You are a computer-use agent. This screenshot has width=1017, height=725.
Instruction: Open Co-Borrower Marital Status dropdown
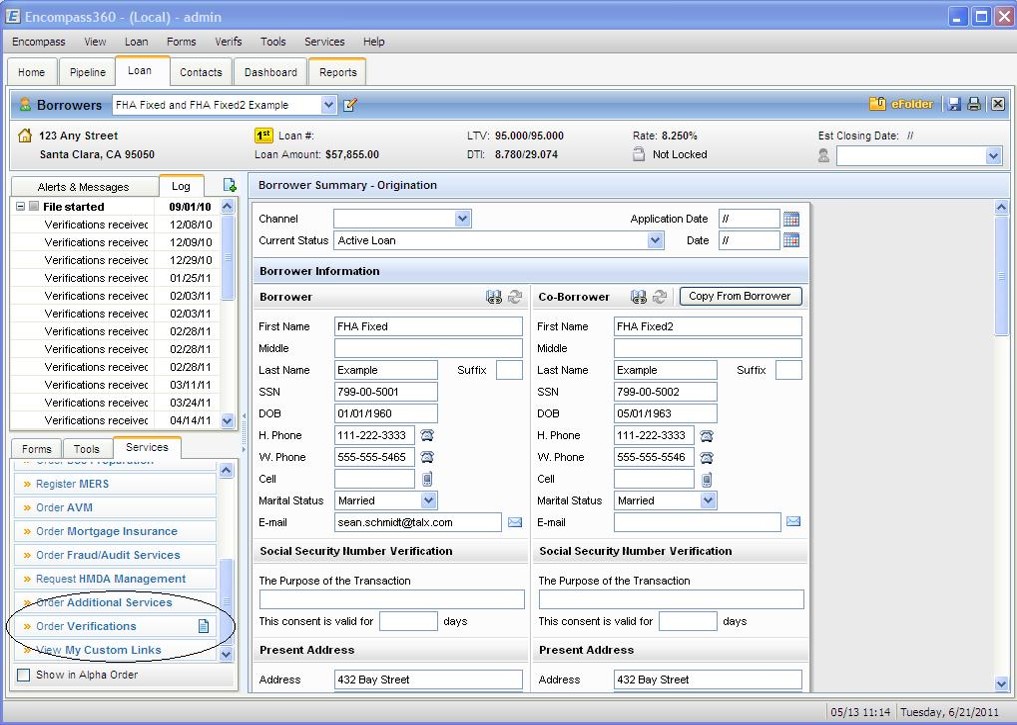click(x=708, y=500)
